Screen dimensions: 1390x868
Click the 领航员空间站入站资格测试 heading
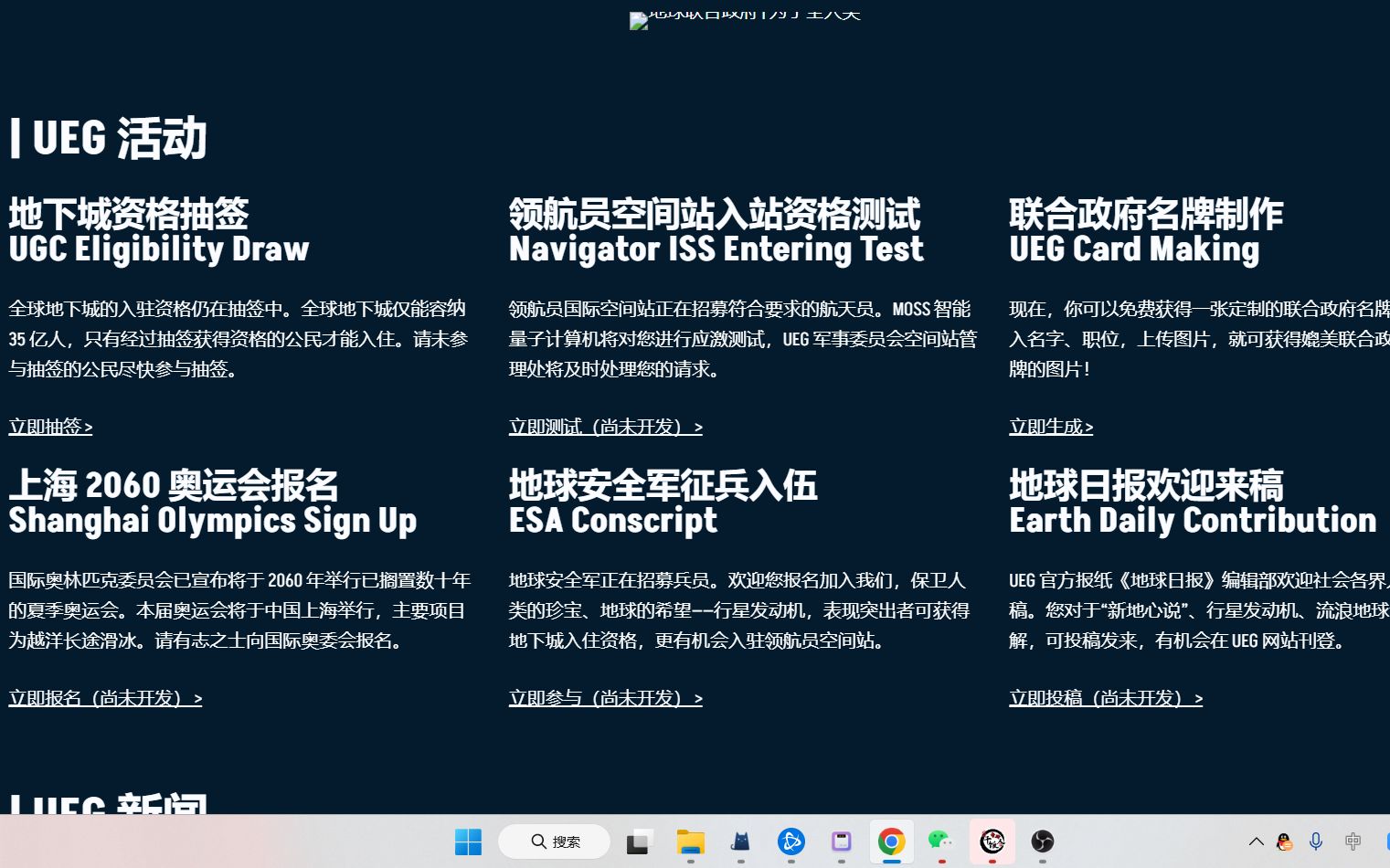[715, 214]
